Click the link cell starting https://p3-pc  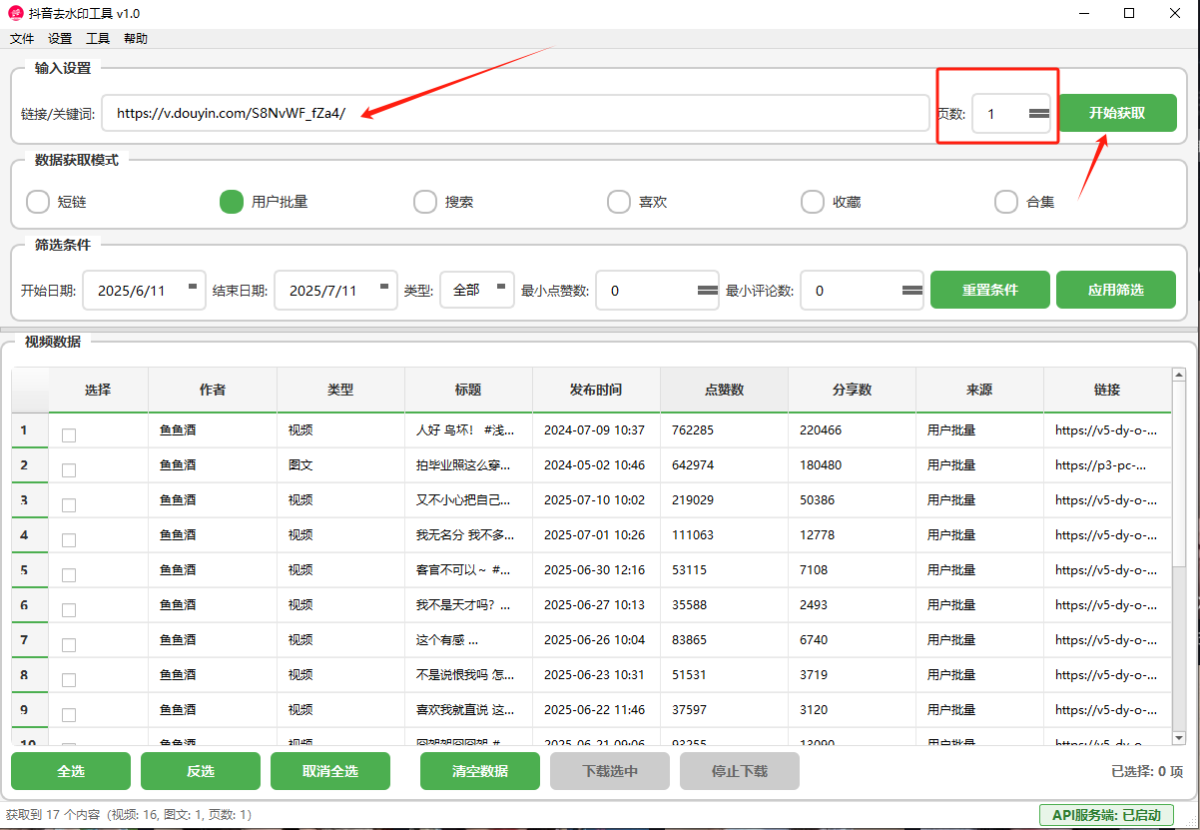pyautogui.click(x=1107, y=465)
